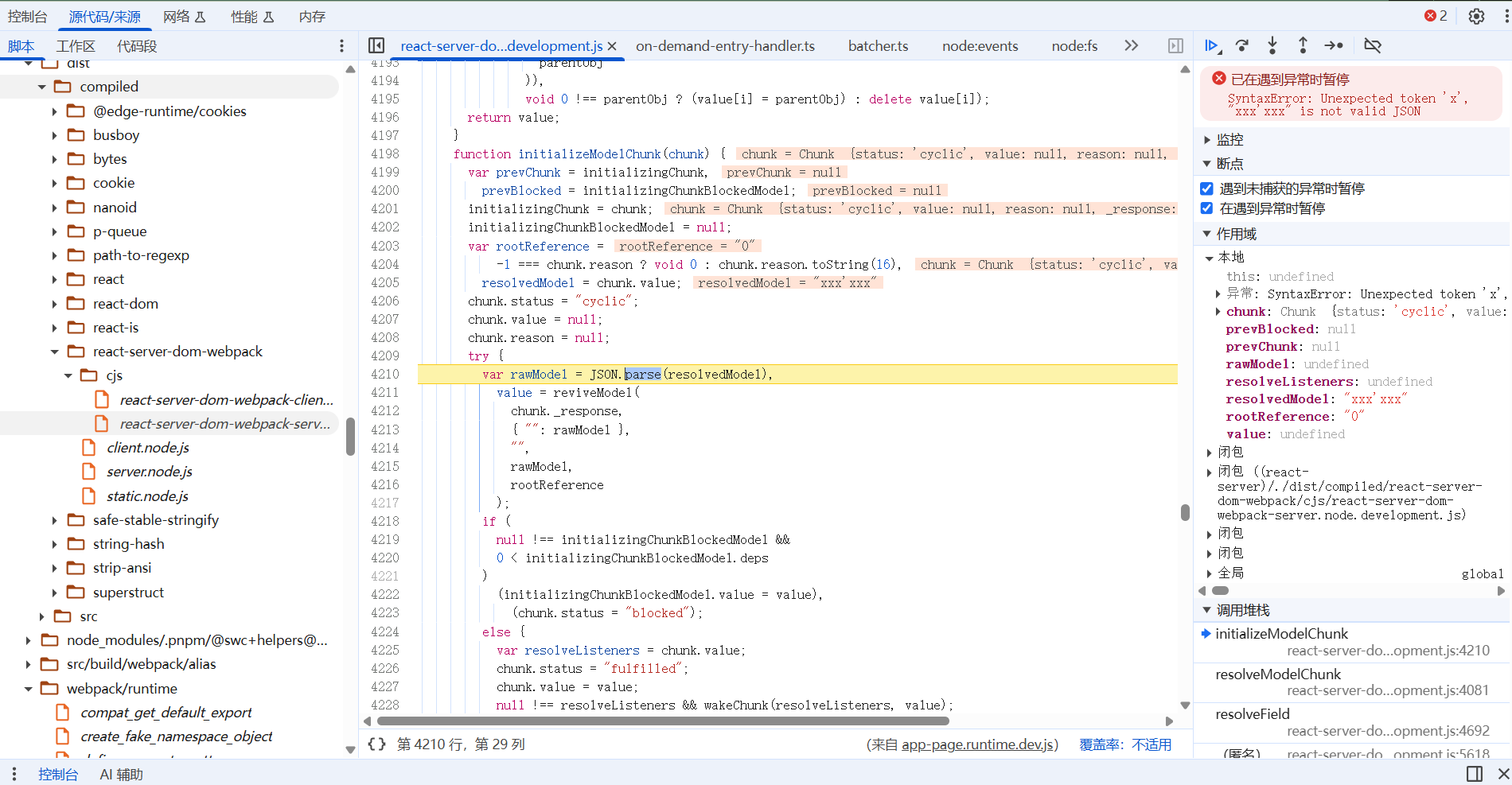Image resolution: width=1512 pixels, height=785 pixels.
Task: Switch to the Network tab
Action: click(x=184, y=17)
